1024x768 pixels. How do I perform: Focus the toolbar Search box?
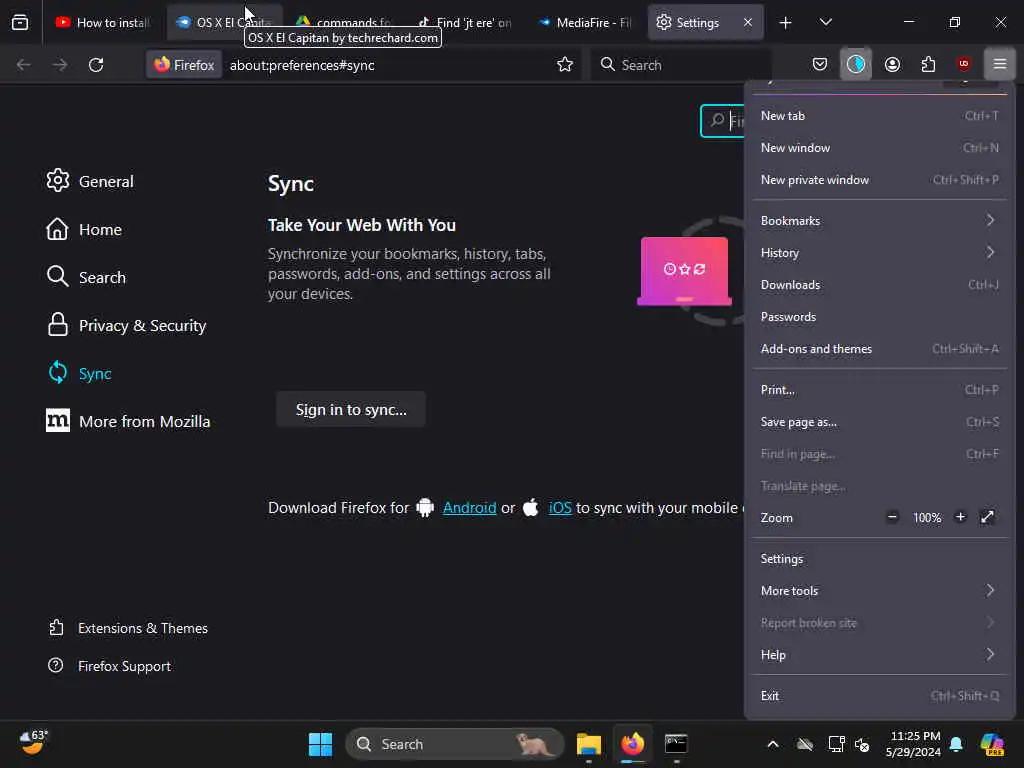pyautogui.click(x=680, y=65)
